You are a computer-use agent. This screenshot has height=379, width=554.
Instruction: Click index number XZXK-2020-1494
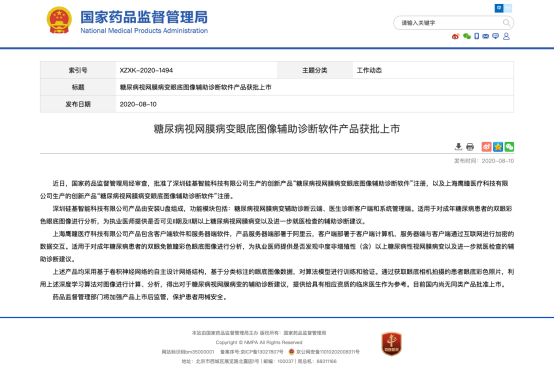tap(146, 70)
